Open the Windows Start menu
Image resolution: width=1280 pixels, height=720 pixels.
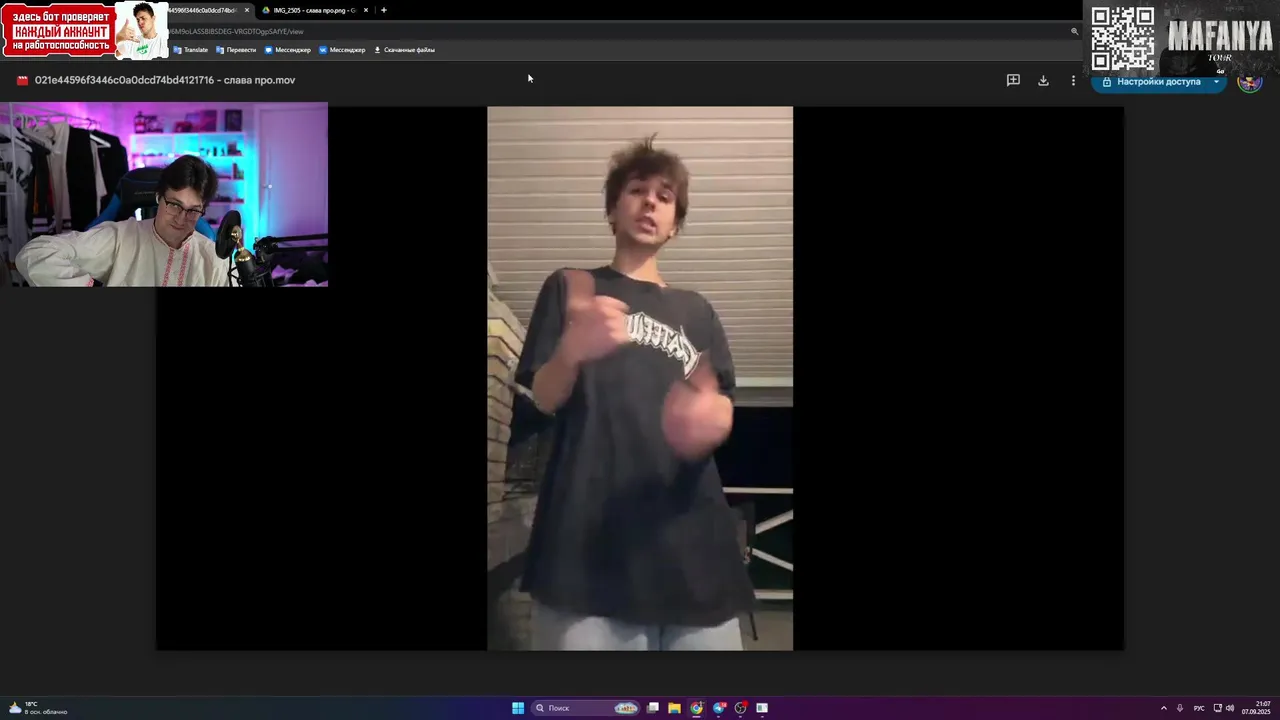[518, 708]
